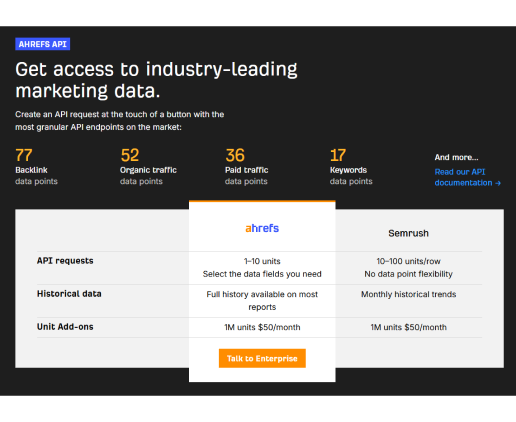Click the 'Create an API request' description
The width and height of the screenshot is (516, 422).
(119, 121)
